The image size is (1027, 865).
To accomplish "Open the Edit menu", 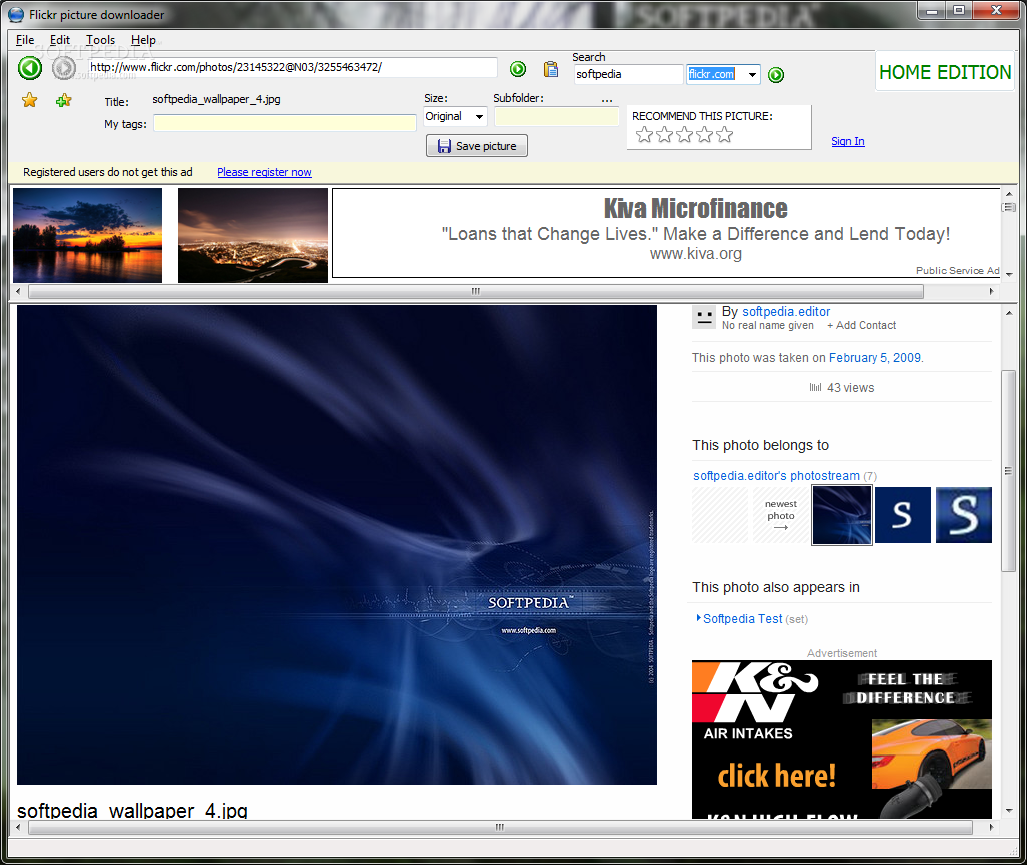I will [60, 40].
